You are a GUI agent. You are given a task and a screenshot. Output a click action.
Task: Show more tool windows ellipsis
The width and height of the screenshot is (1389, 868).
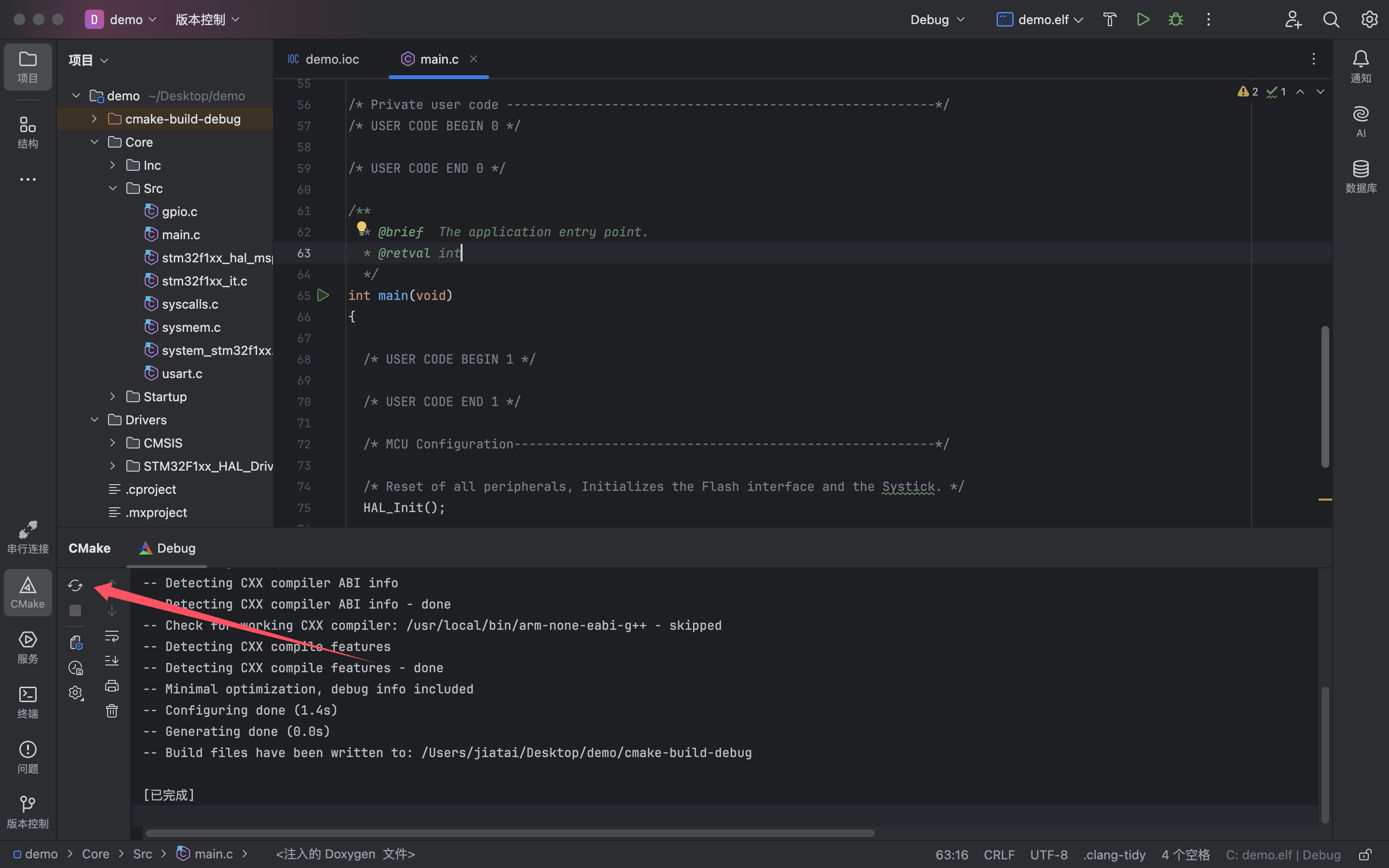pyautogui.click(x=27, y=180)
